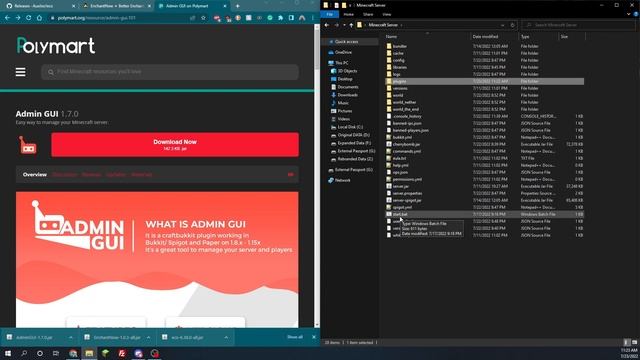This screenshot has width=640, height=360.
Task: Select Downloads in navigation pane
Action: click(x=347, y=95)
